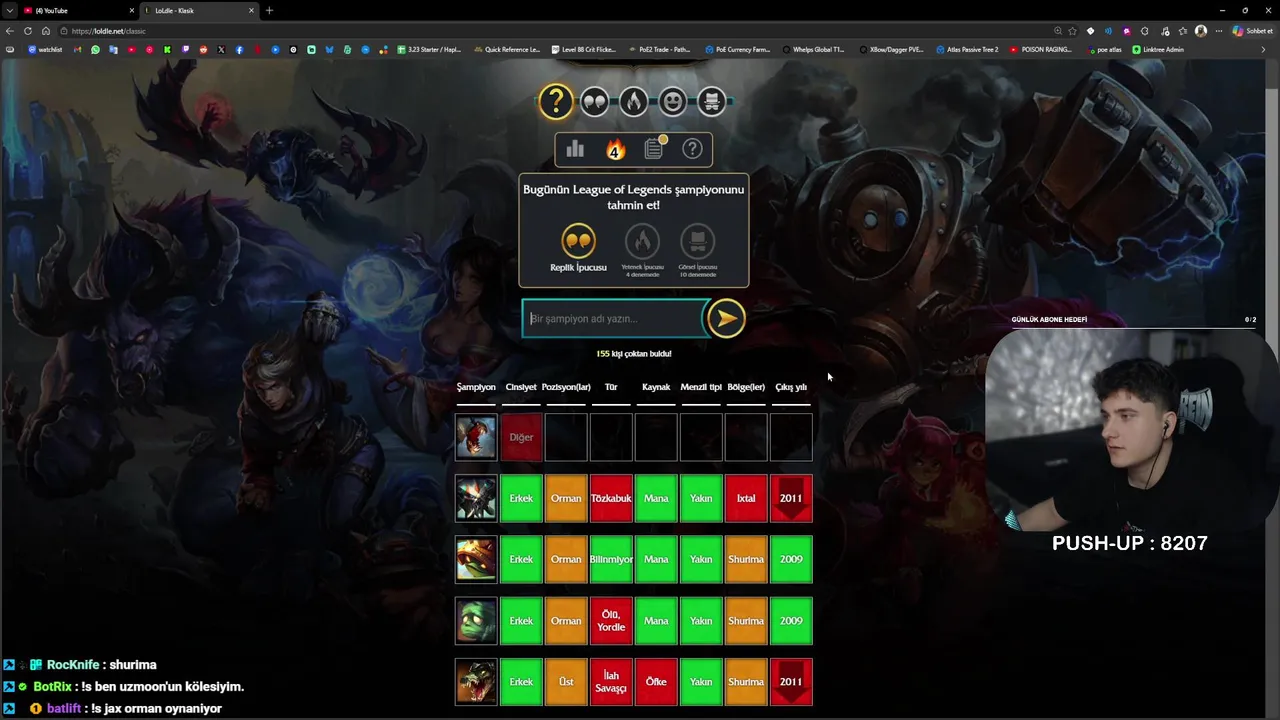
Task: Click the Üst position cell
Action: (566, 682)
